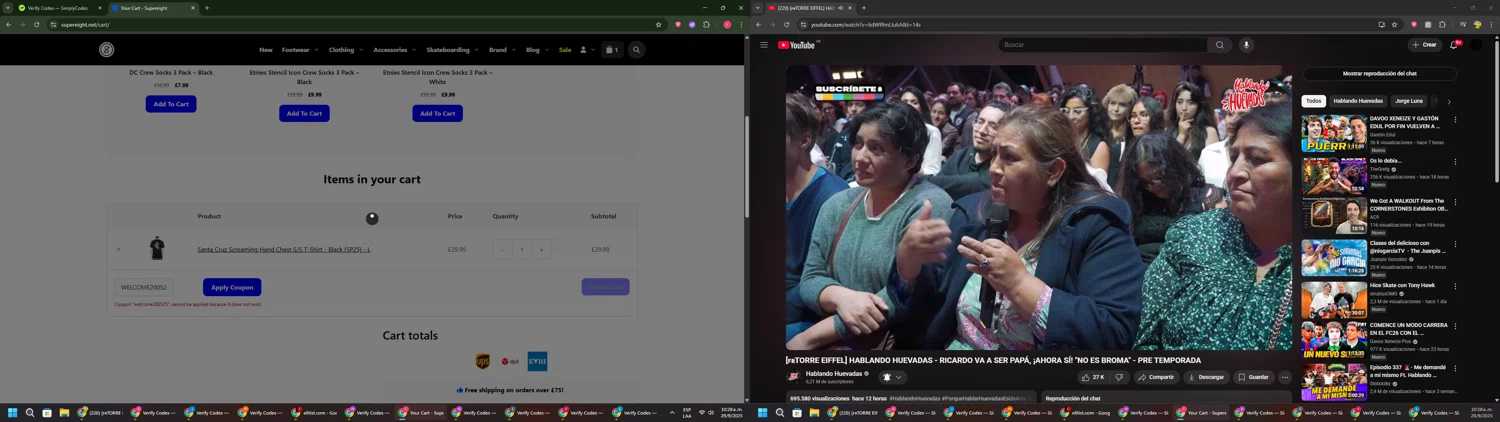
Task: Click the YouTube logo
Action: [x=798, y=45]
